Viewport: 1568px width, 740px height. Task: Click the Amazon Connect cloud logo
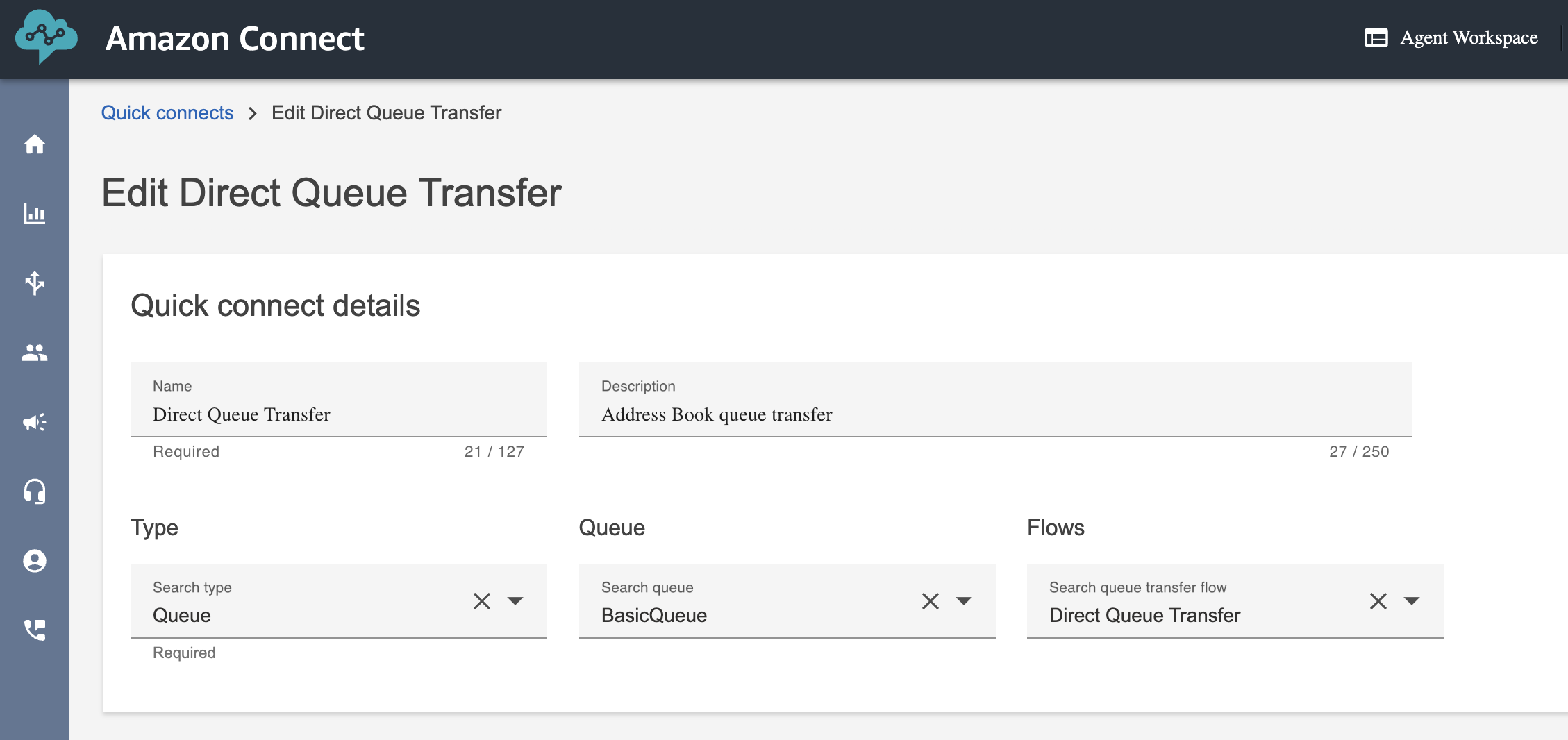pyautogui.click(x=46, y=37)
